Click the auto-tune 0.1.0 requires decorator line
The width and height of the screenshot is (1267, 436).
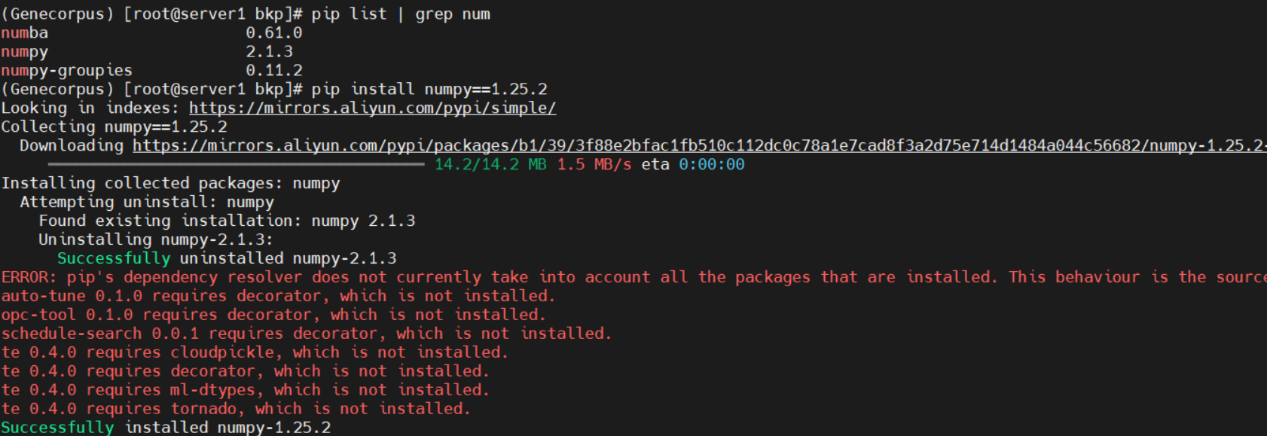[277, 296]
